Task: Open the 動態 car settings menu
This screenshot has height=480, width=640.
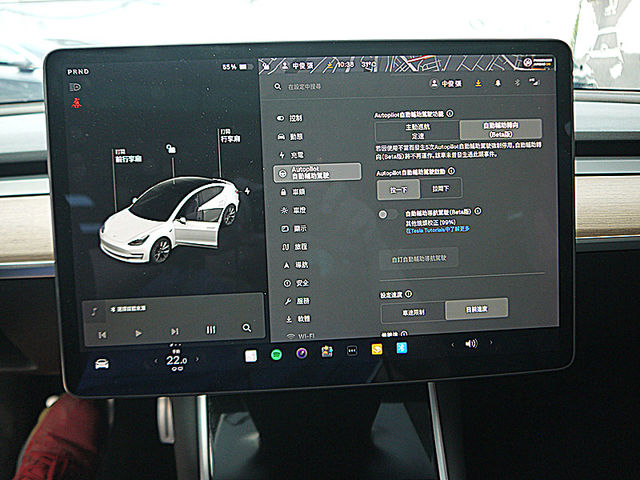Action: tap(290, 136)
